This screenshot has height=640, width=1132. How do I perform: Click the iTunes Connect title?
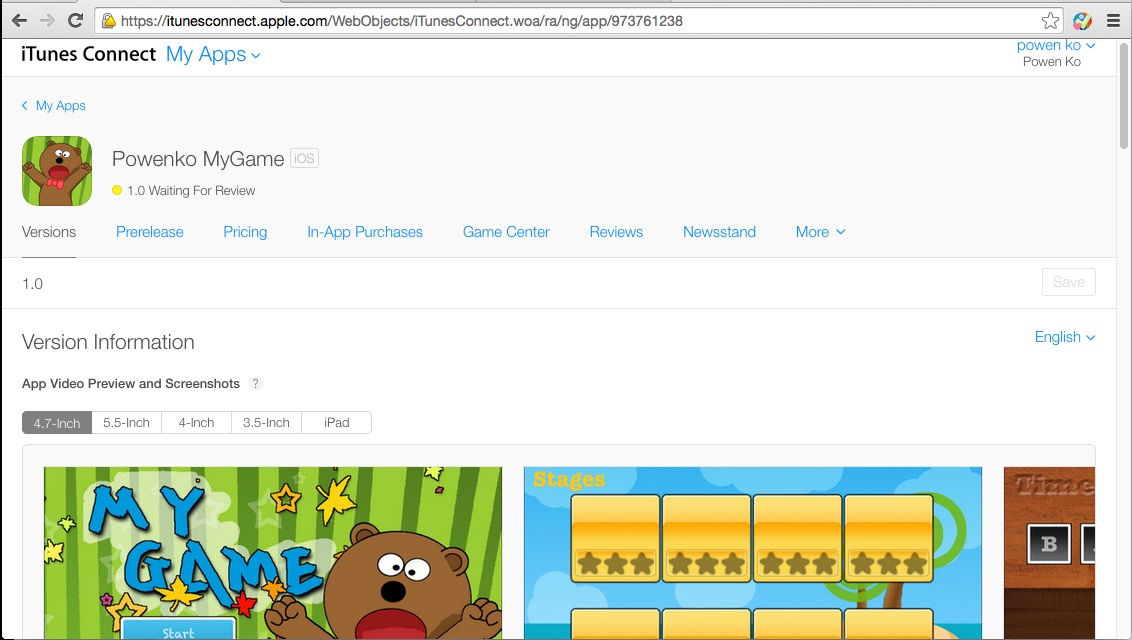88,54
